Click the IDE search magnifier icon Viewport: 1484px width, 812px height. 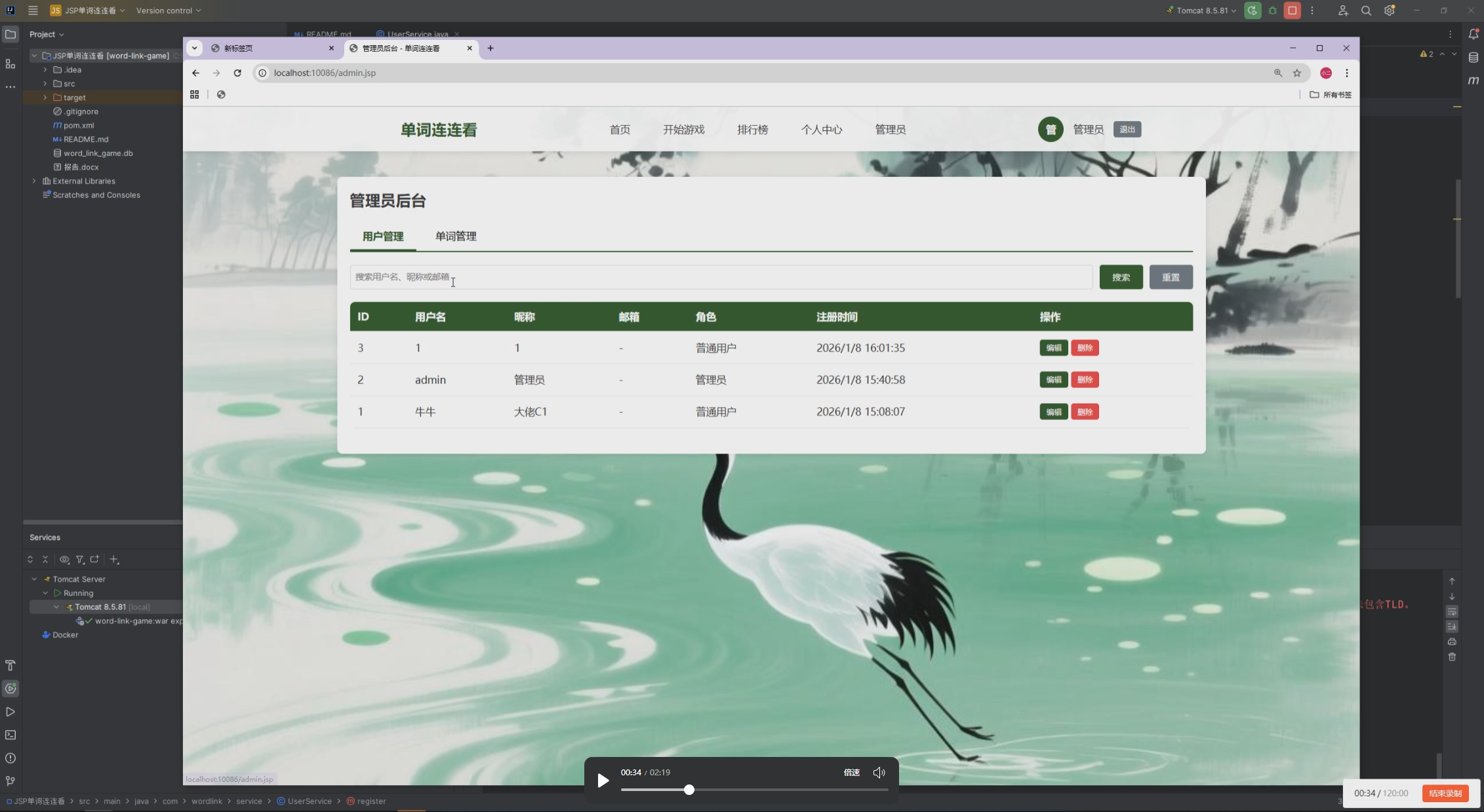click(1366, 10)
